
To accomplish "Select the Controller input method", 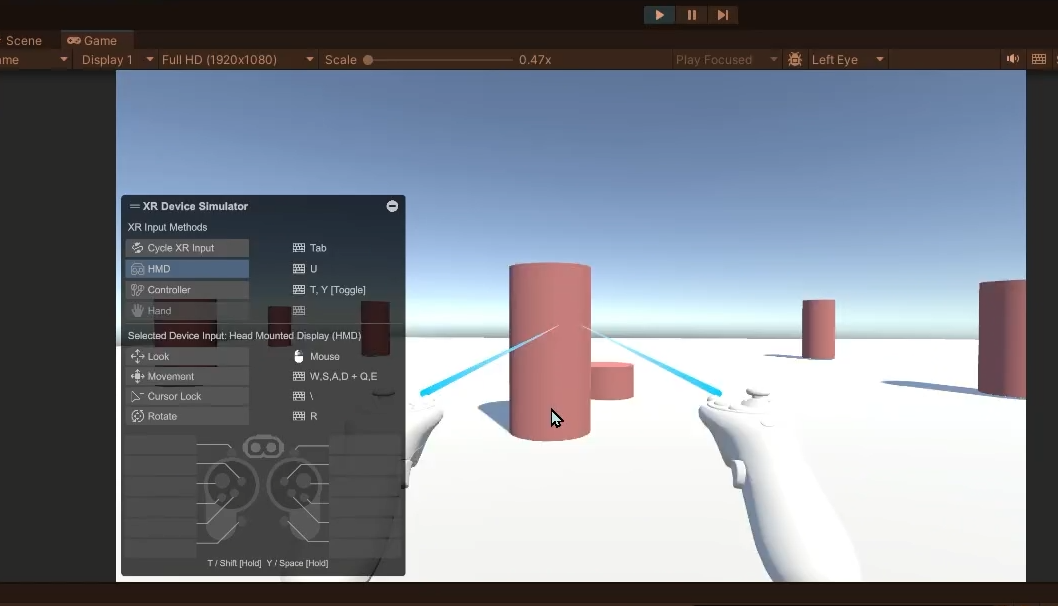I will click(x=187, y=290).
